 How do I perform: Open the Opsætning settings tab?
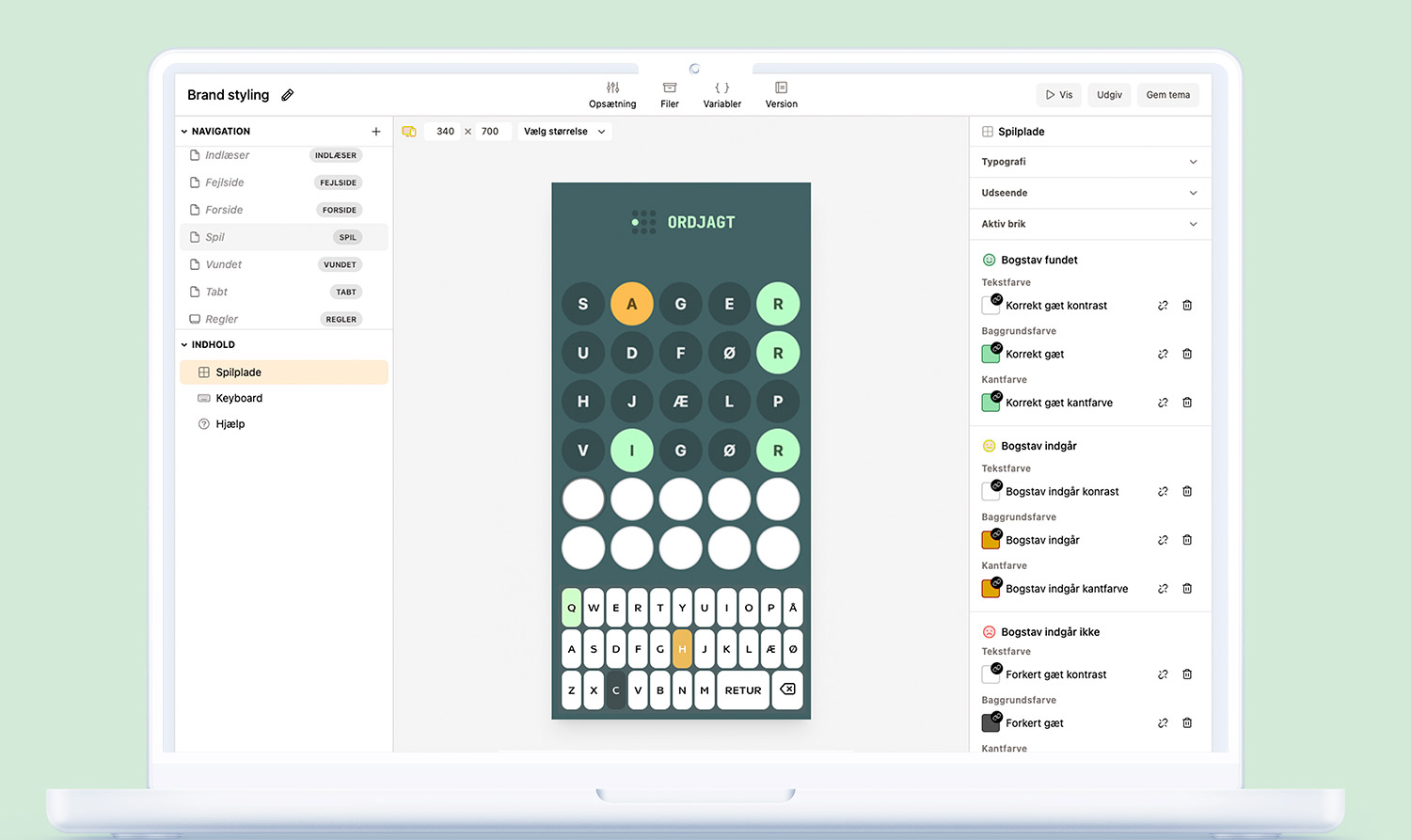point(612,95)
